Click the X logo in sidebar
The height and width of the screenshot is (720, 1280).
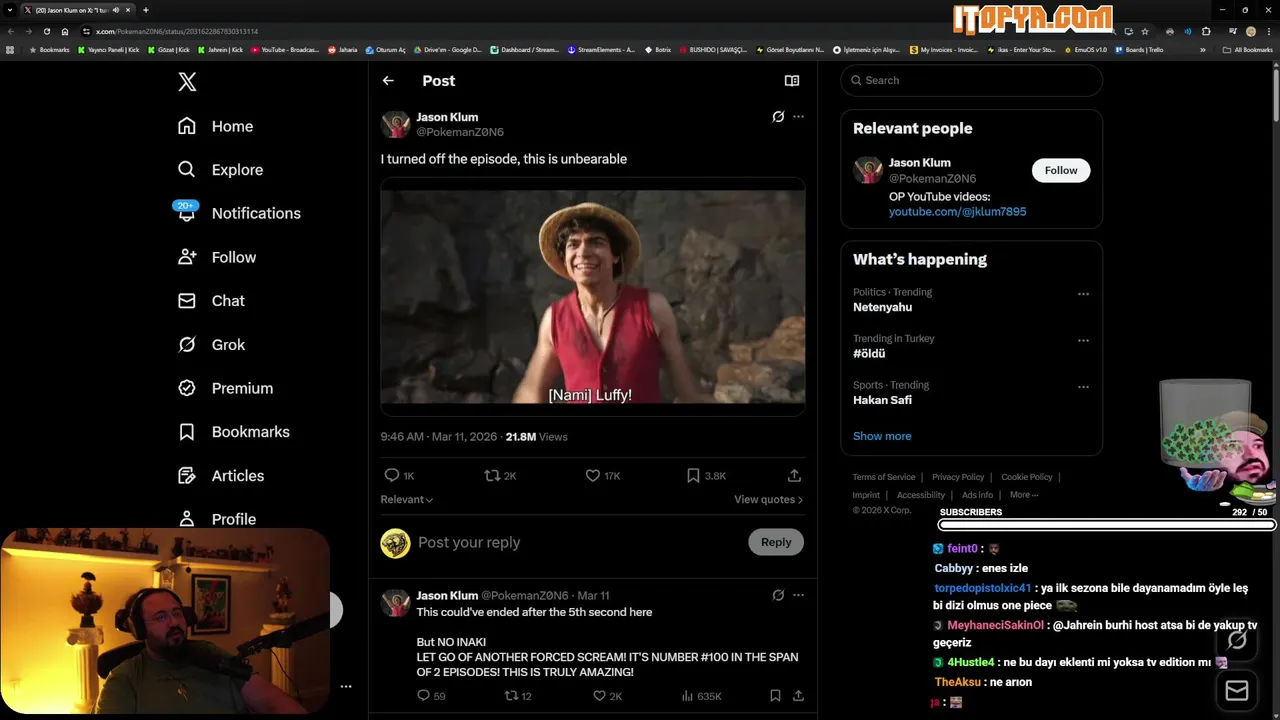click(x=187, y=82)
